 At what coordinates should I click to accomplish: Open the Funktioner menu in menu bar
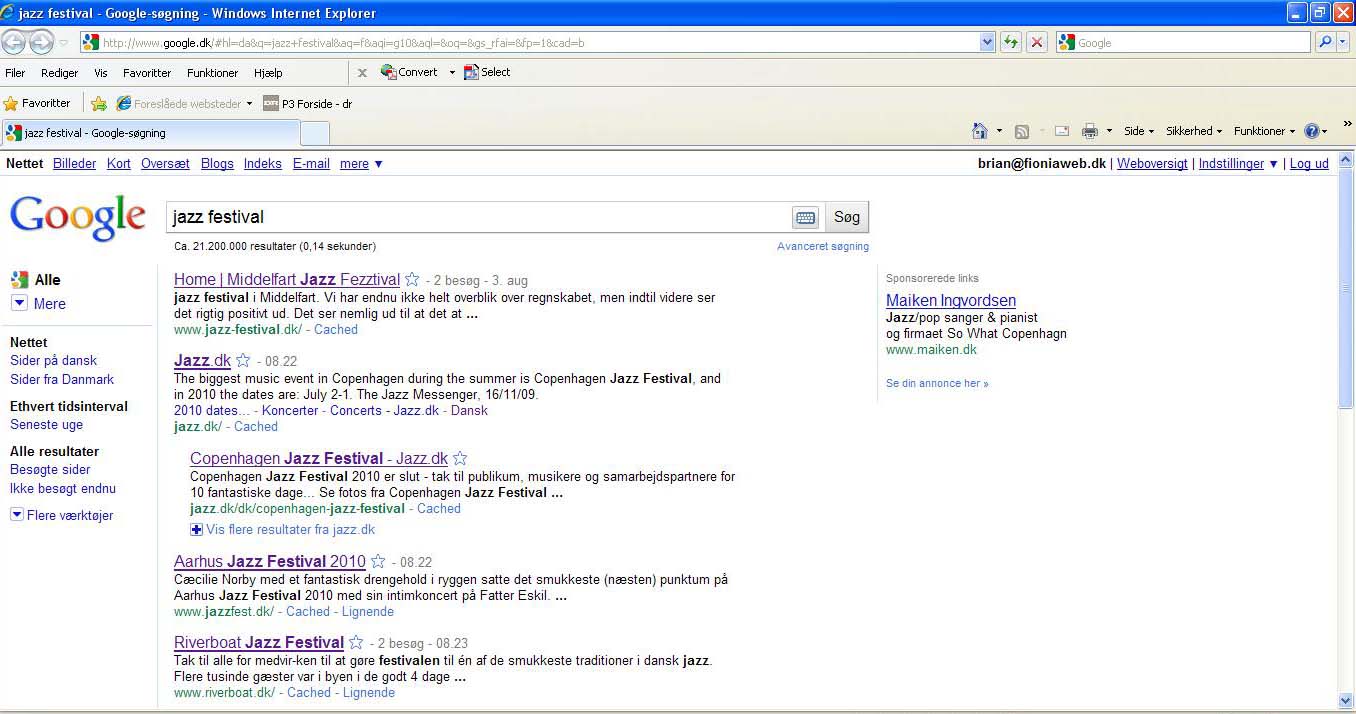click(x=212, y=73)
